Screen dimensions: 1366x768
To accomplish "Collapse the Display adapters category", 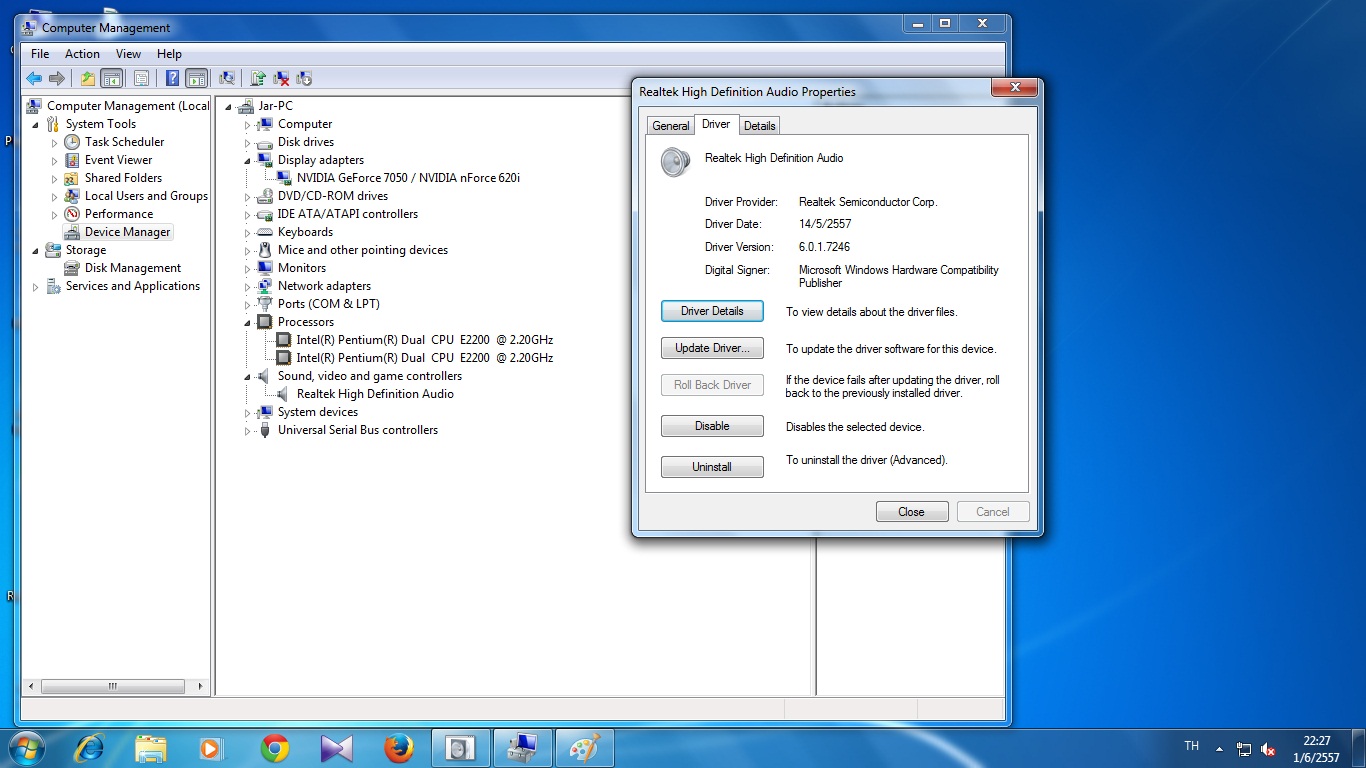I will [248, 160].
